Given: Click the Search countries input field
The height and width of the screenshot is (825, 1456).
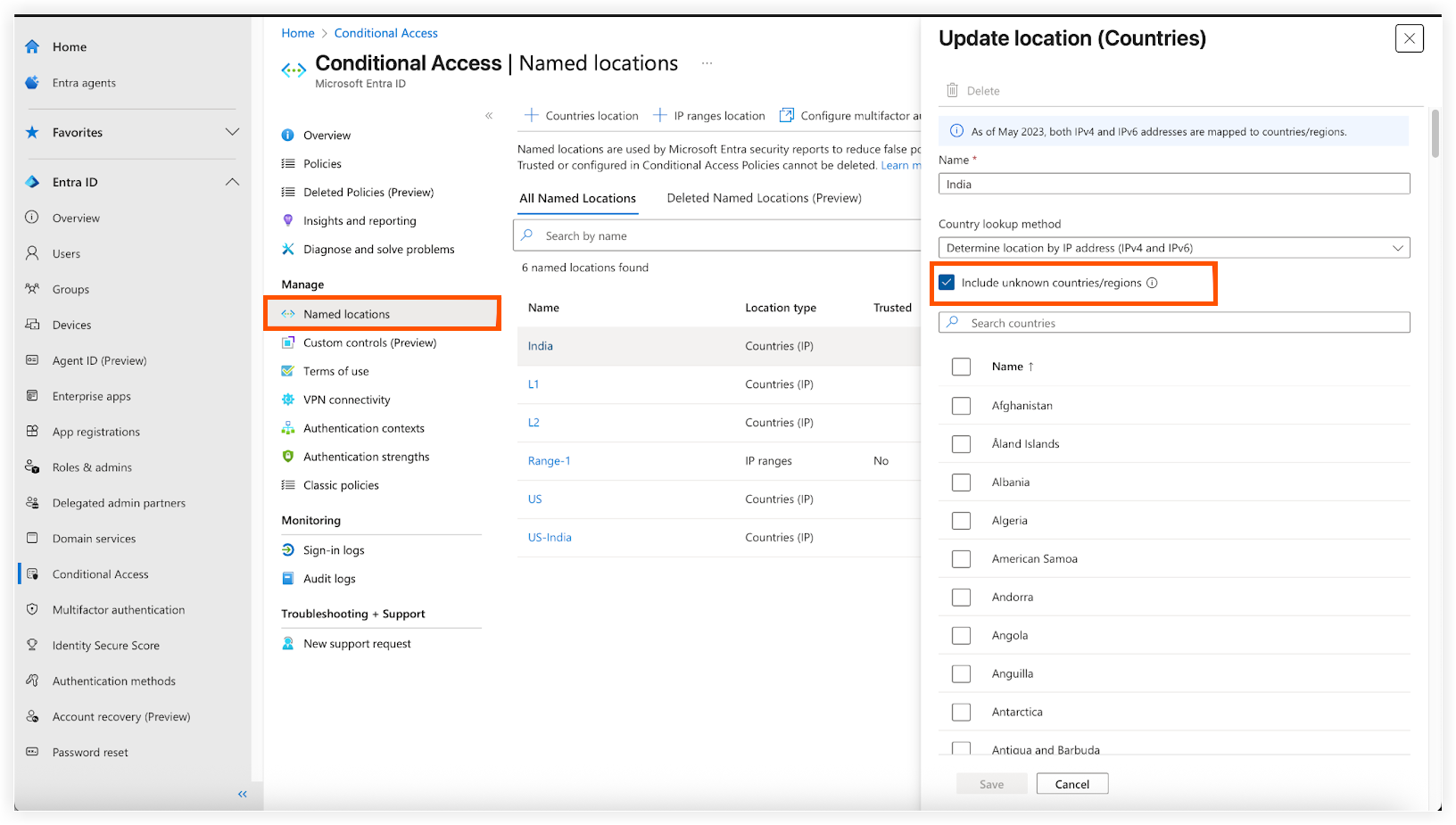Looking at the screenshot, I should tap(1173, 322).
